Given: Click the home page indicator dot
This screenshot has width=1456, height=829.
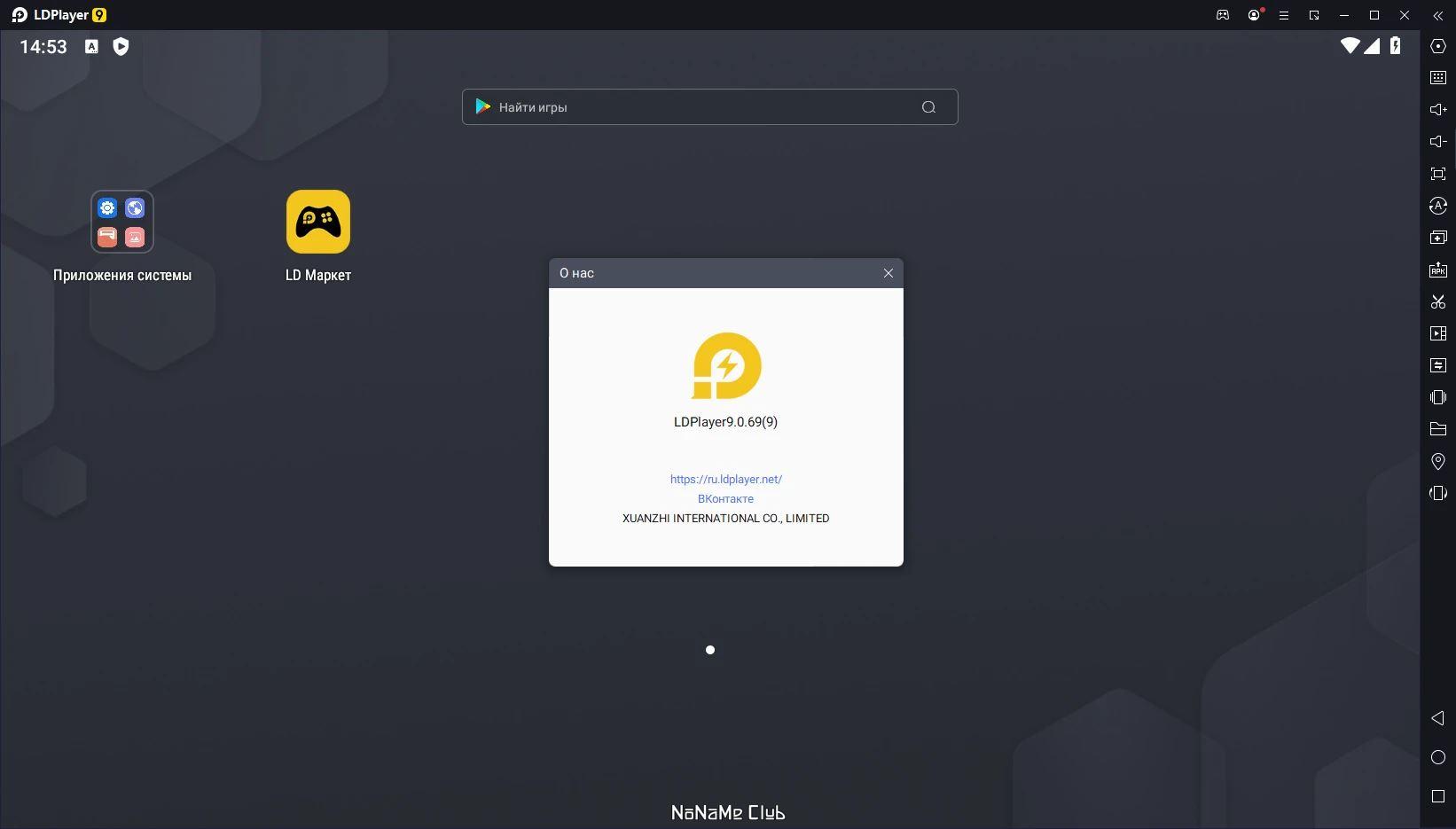Looking at the screenshot, I should point(709,650).
